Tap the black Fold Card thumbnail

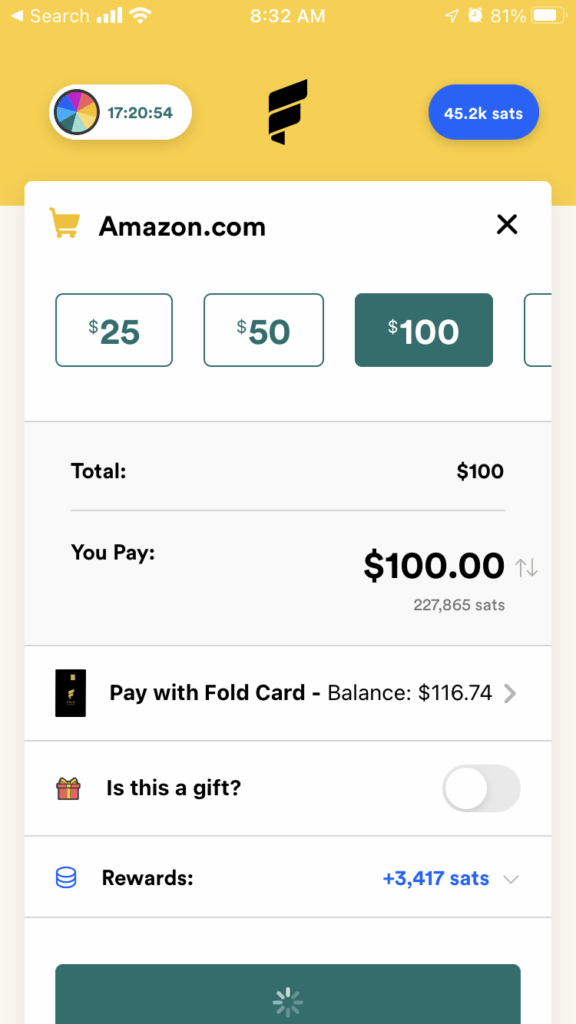(x=71, y=693)
